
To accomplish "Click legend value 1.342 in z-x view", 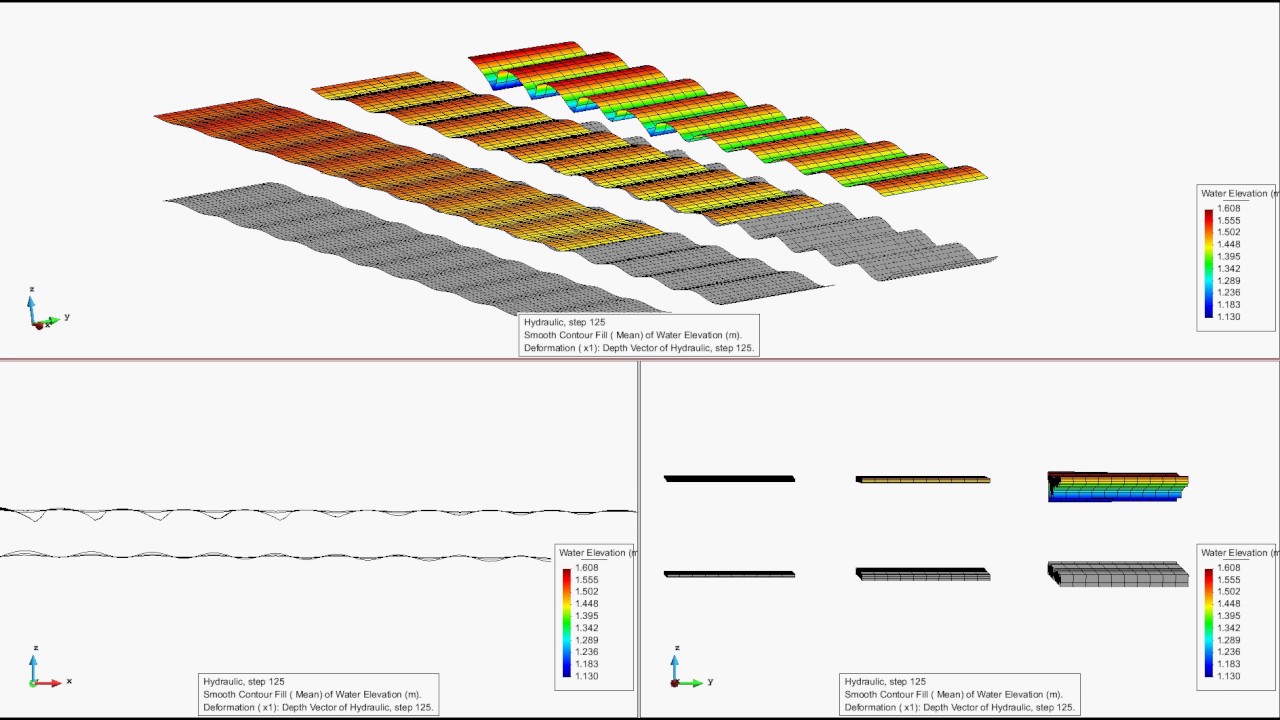I will coord(586,628).
